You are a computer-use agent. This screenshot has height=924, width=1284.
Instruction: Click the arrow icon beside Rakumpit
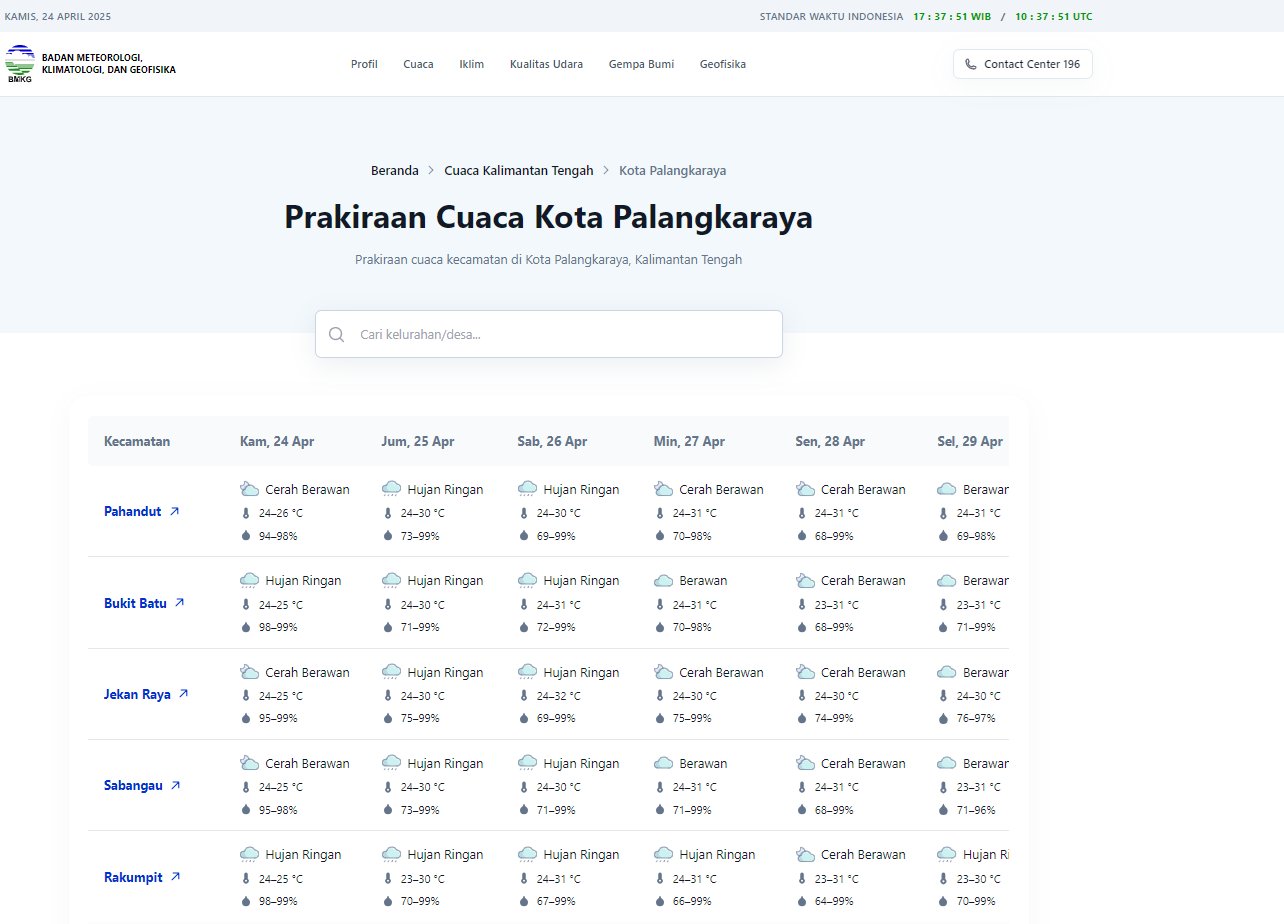pyautogui.click(x=176, y=877)
